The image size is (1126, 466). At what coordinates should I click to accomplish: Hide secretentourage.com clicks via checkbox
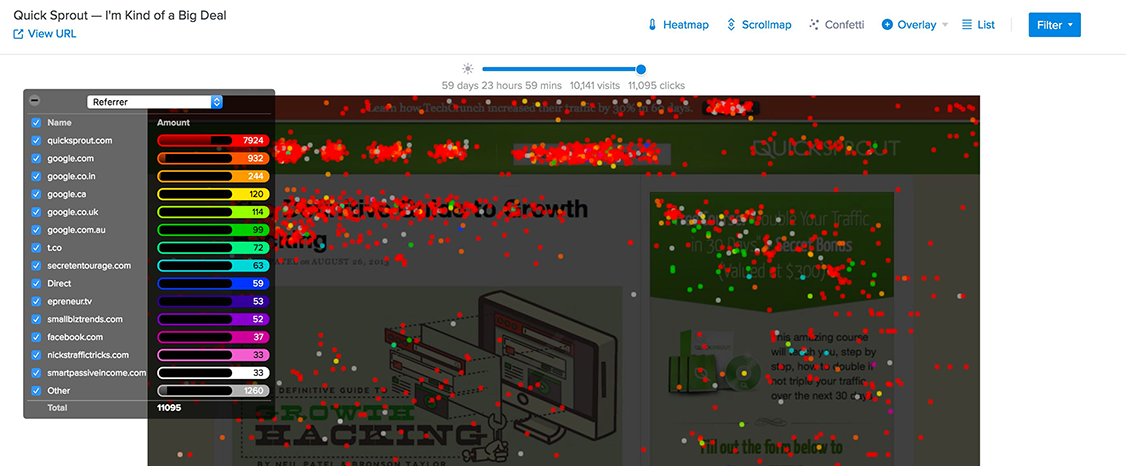tap(36, 266)
